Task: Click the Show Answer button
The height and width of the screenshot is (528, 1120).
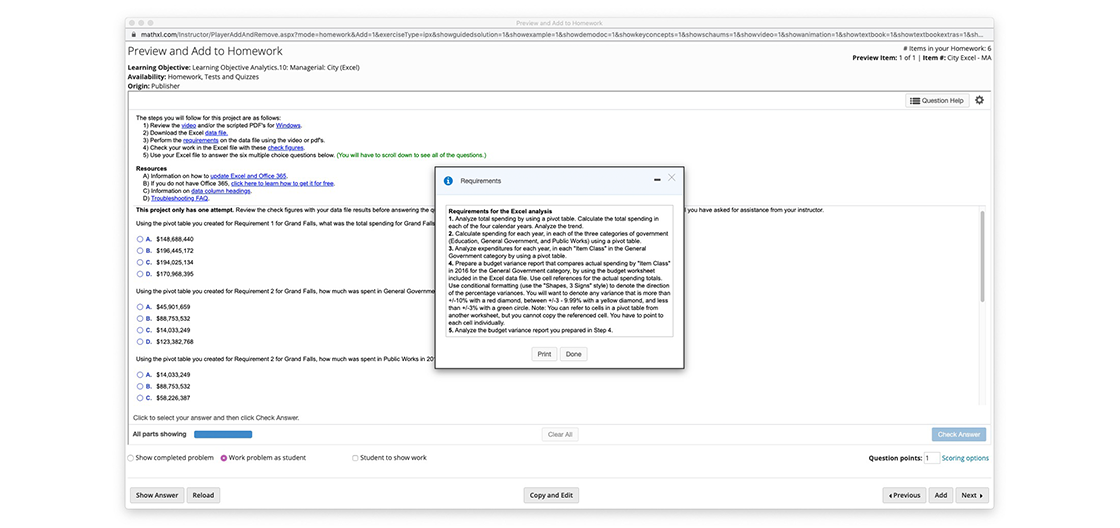Action: pos(157,495)
